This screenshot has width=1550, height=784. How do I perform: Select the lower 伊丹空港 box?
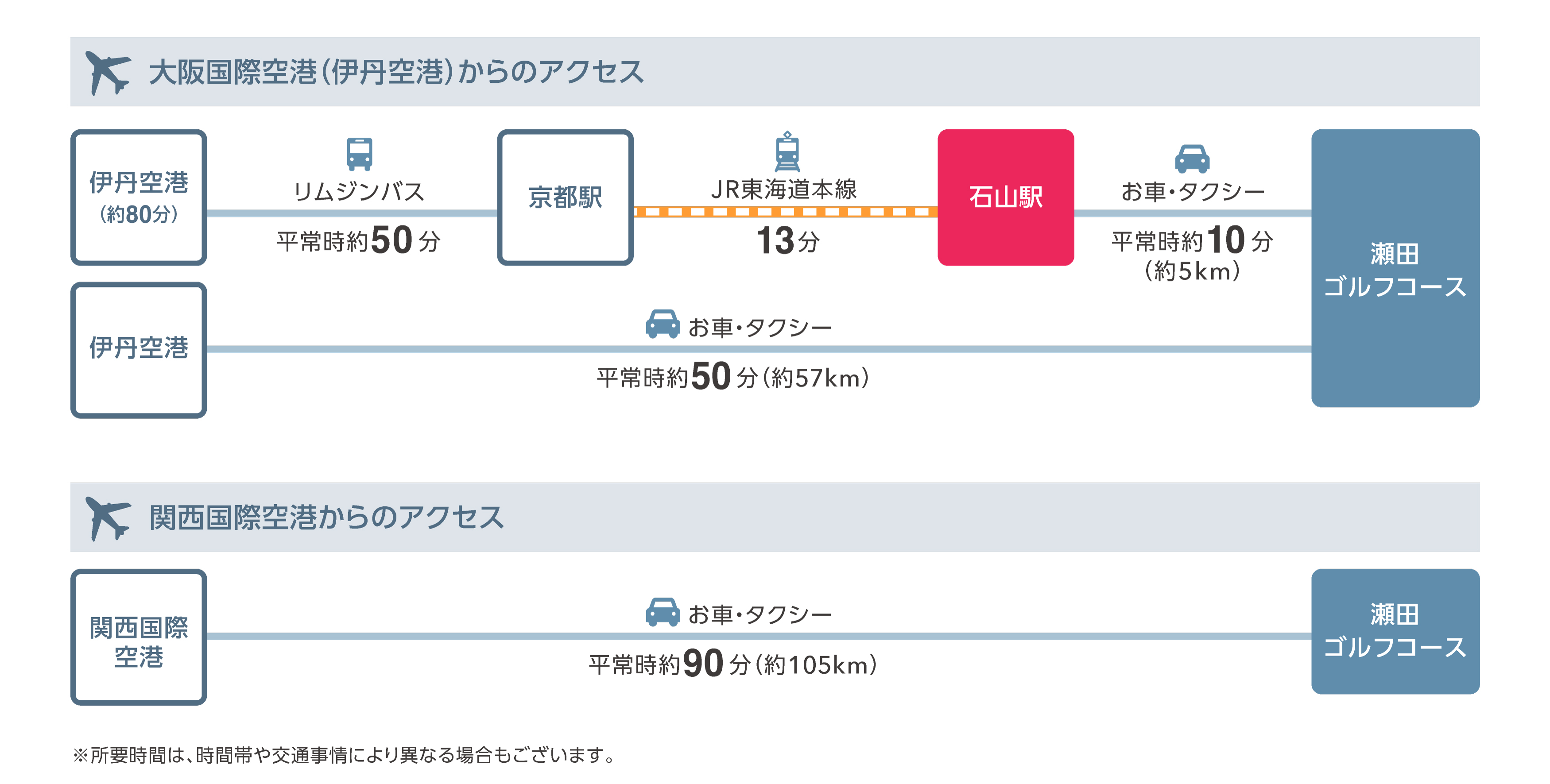click(x=138, y=350)
